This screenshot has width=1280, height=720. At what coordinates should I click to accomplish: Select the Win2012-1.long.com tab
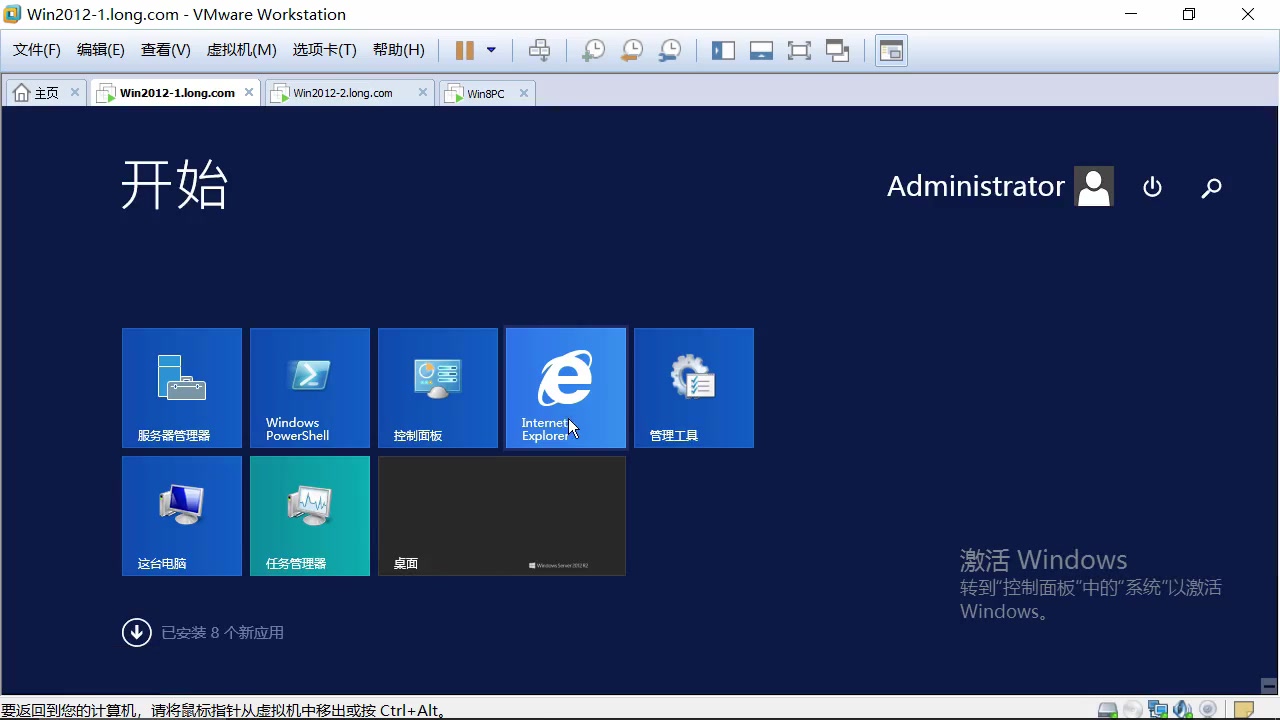pyautogui.click(x=176, y=93)
